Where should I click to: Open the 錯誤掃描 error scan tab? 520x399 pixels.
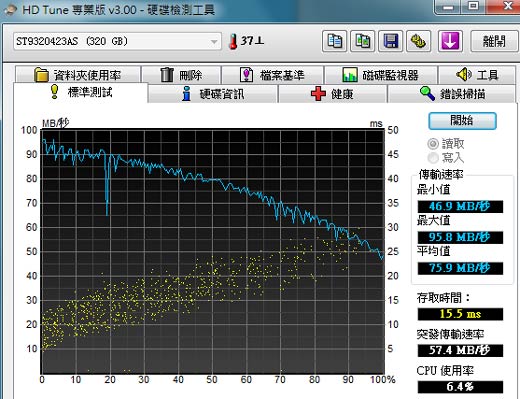point(452,94)
